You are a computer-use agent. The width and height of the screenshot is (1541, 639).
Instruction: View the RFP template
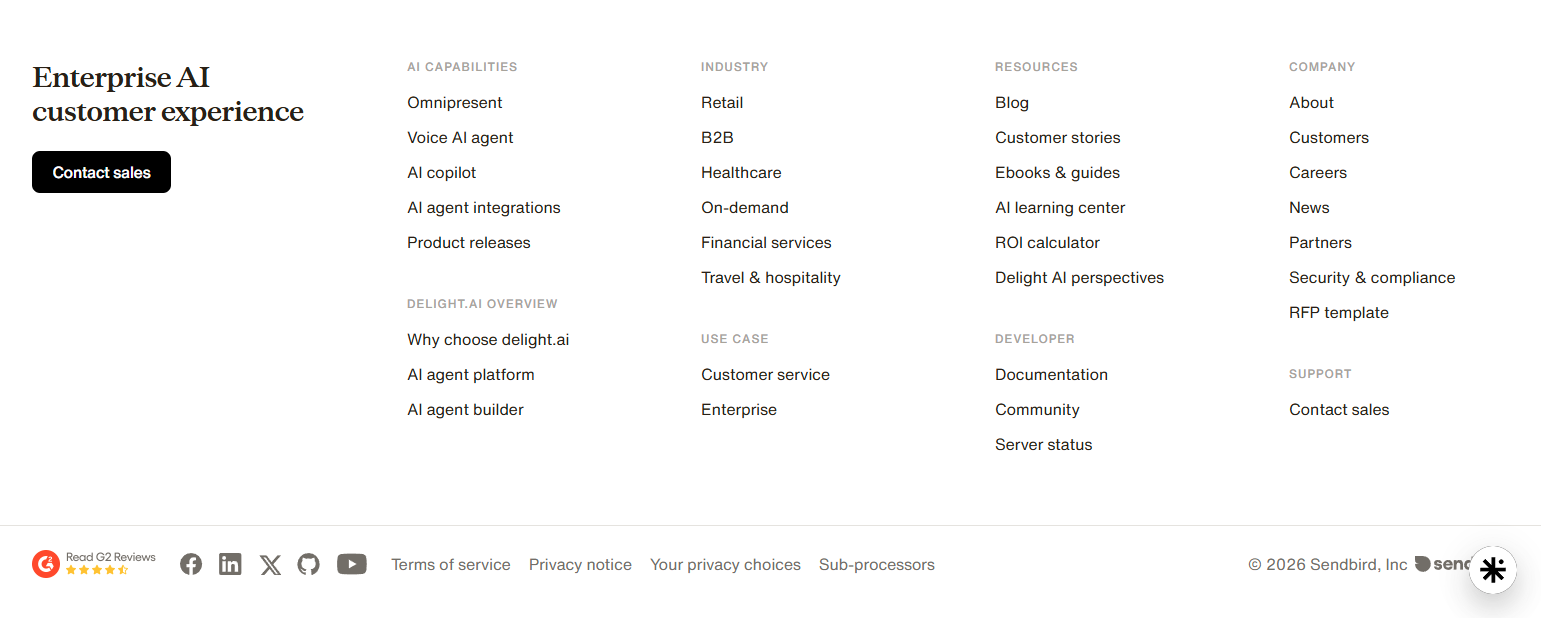coord(1338,312)
